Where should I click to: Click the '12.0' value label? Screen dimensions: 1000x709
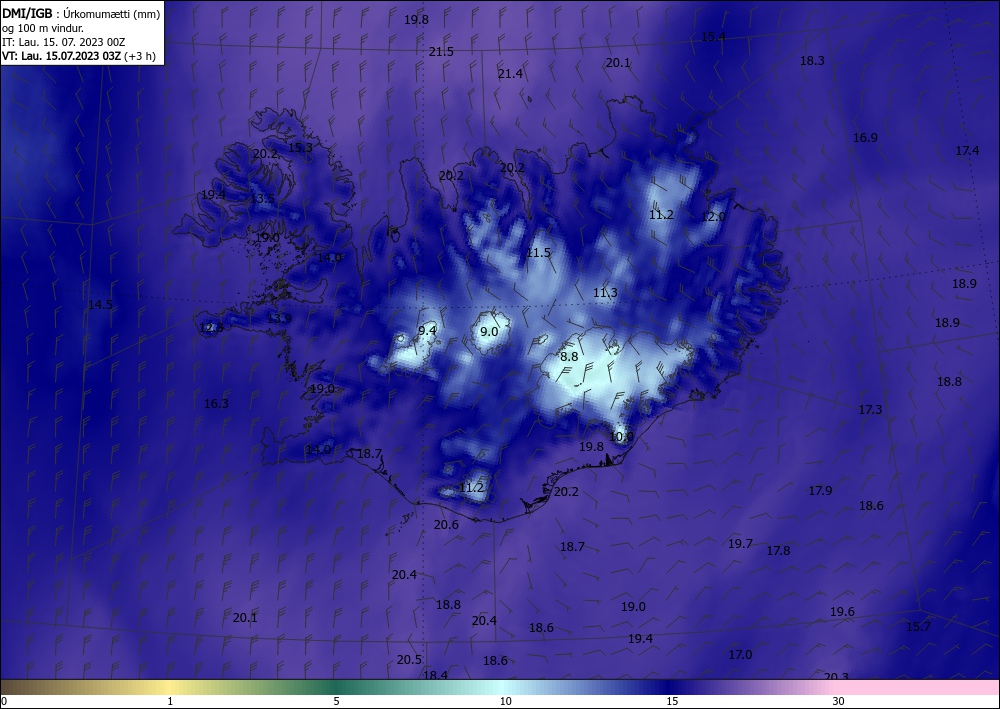coord(713,217)
